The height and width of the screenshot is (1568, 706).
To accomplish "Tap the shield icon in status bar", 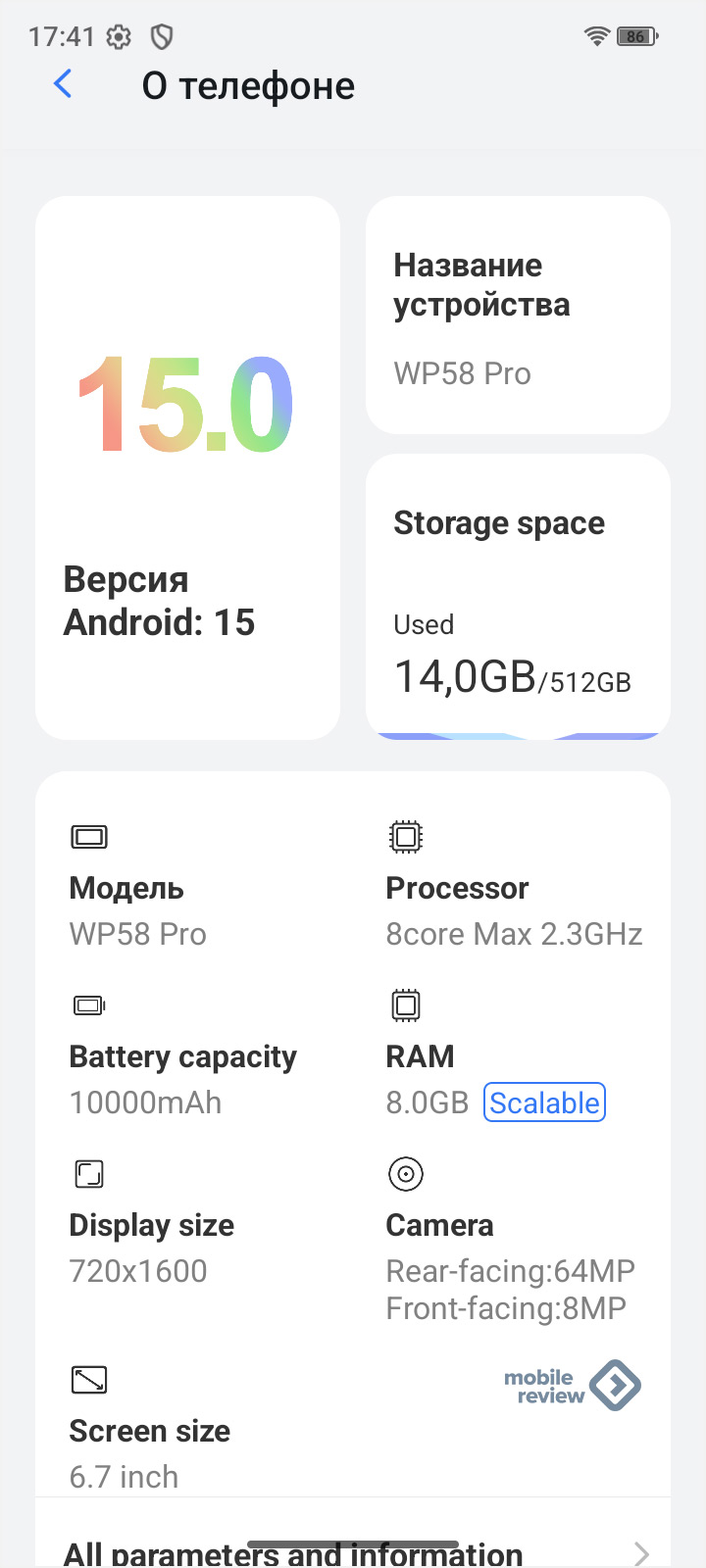I will (x=162, y=37).
